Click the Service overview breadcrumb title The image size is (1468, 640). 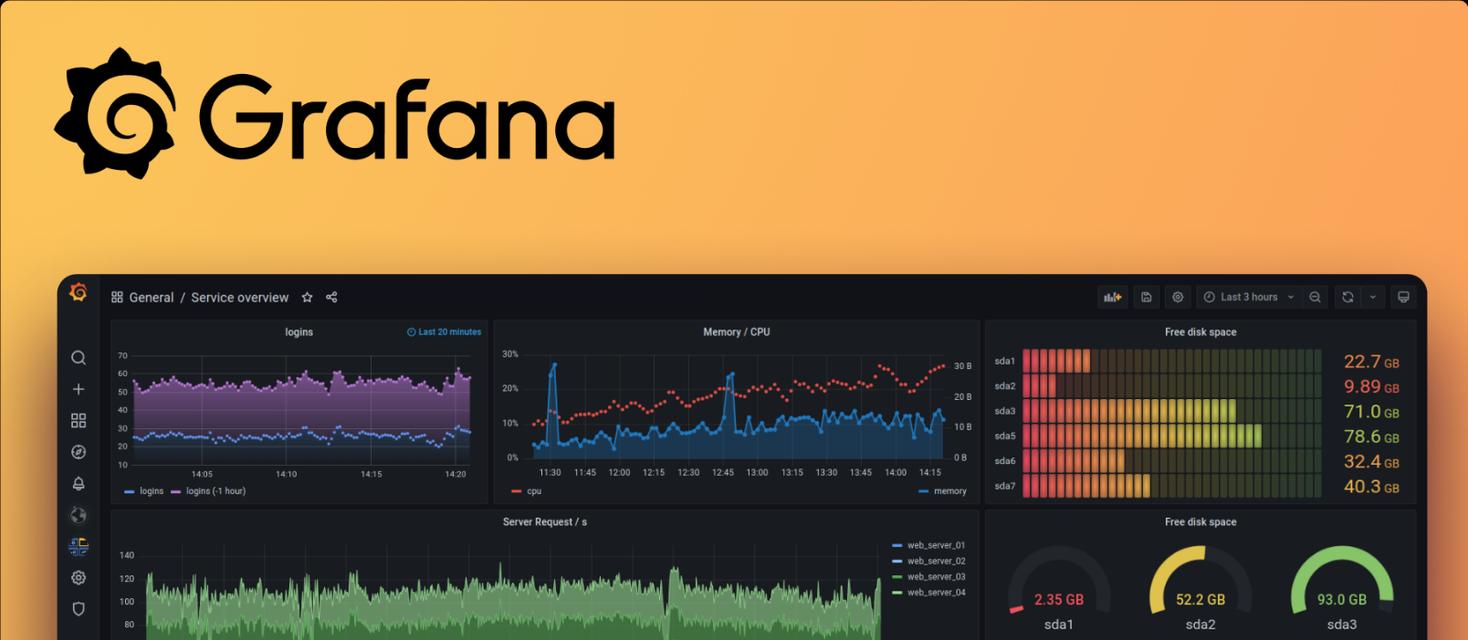coord(240,297)
